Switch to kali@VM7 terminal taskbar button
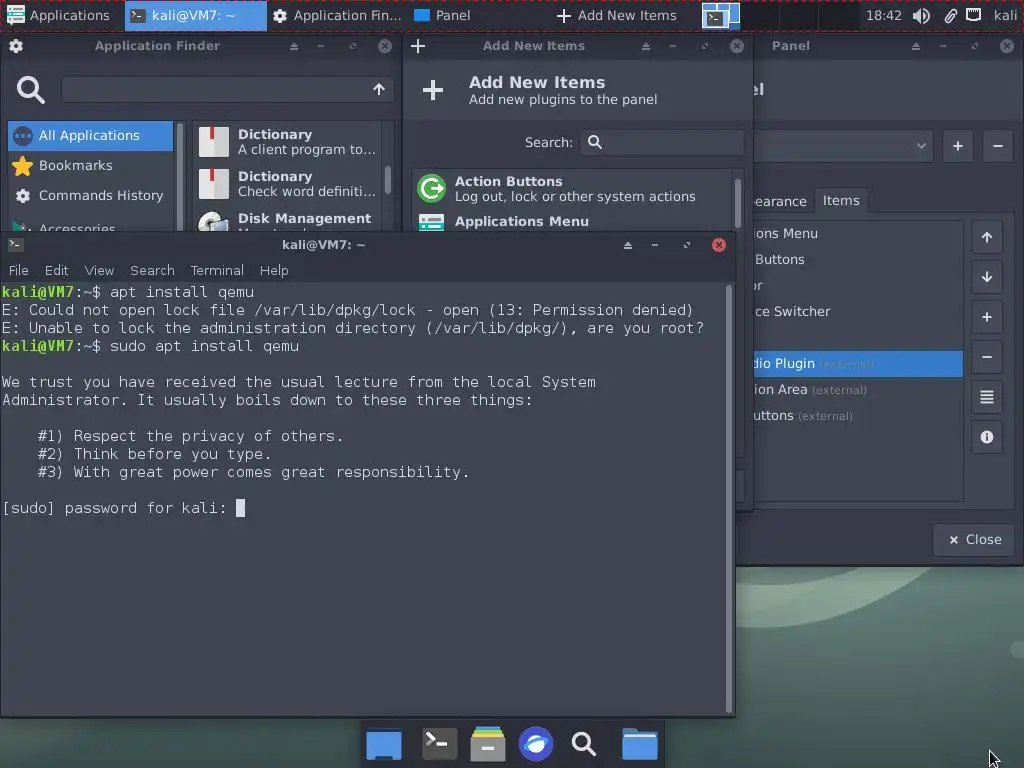 (196, 16)
